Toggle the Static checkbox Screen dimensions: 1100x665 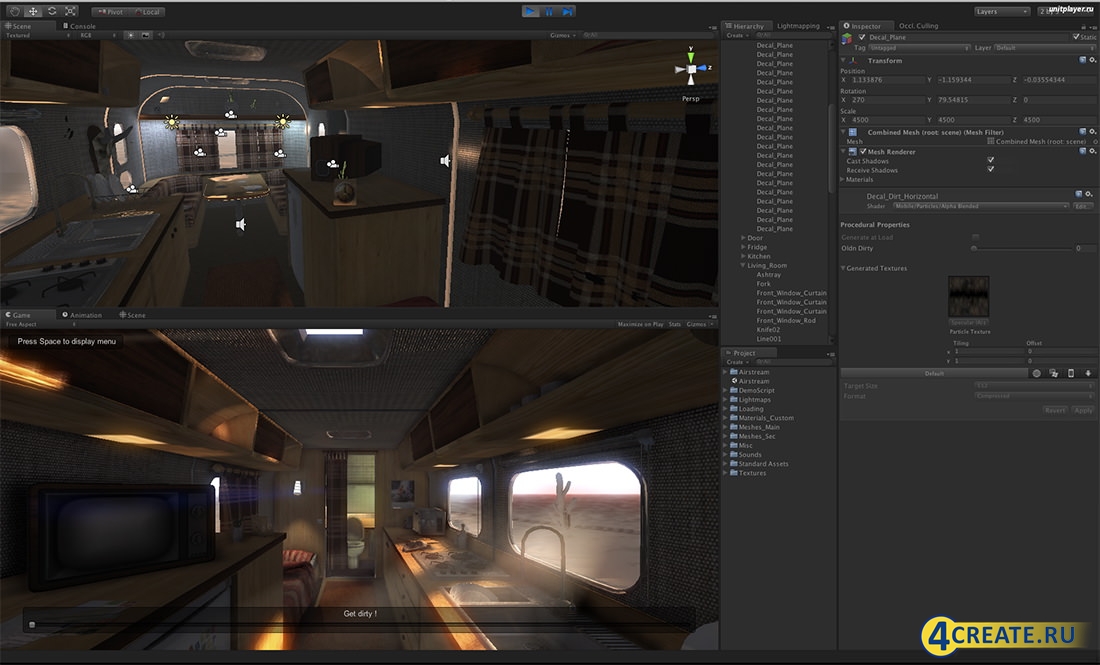(1075, 37)
